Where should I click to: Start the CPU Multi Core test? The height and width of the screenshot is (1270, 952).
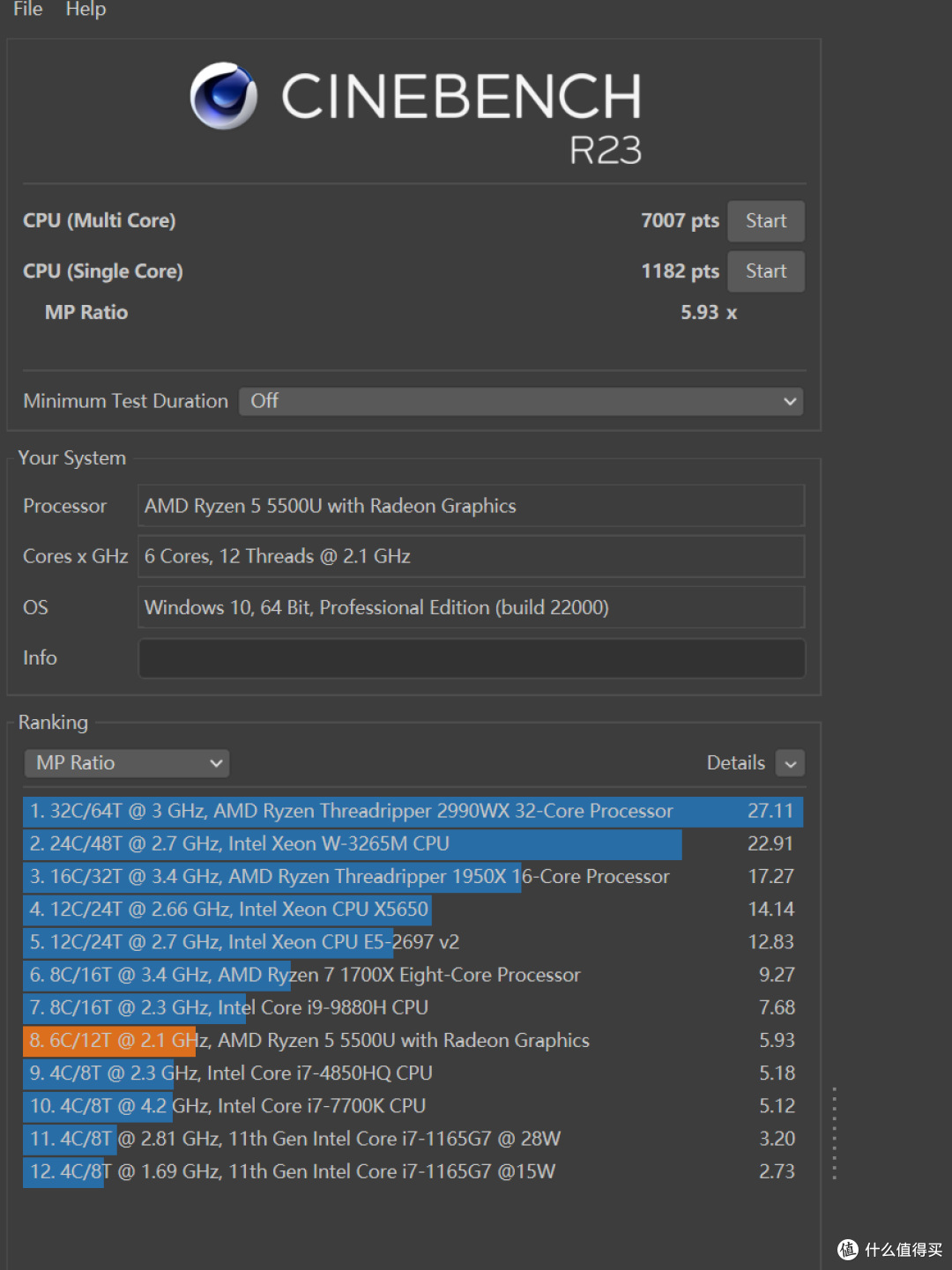[x=765, y=221]
